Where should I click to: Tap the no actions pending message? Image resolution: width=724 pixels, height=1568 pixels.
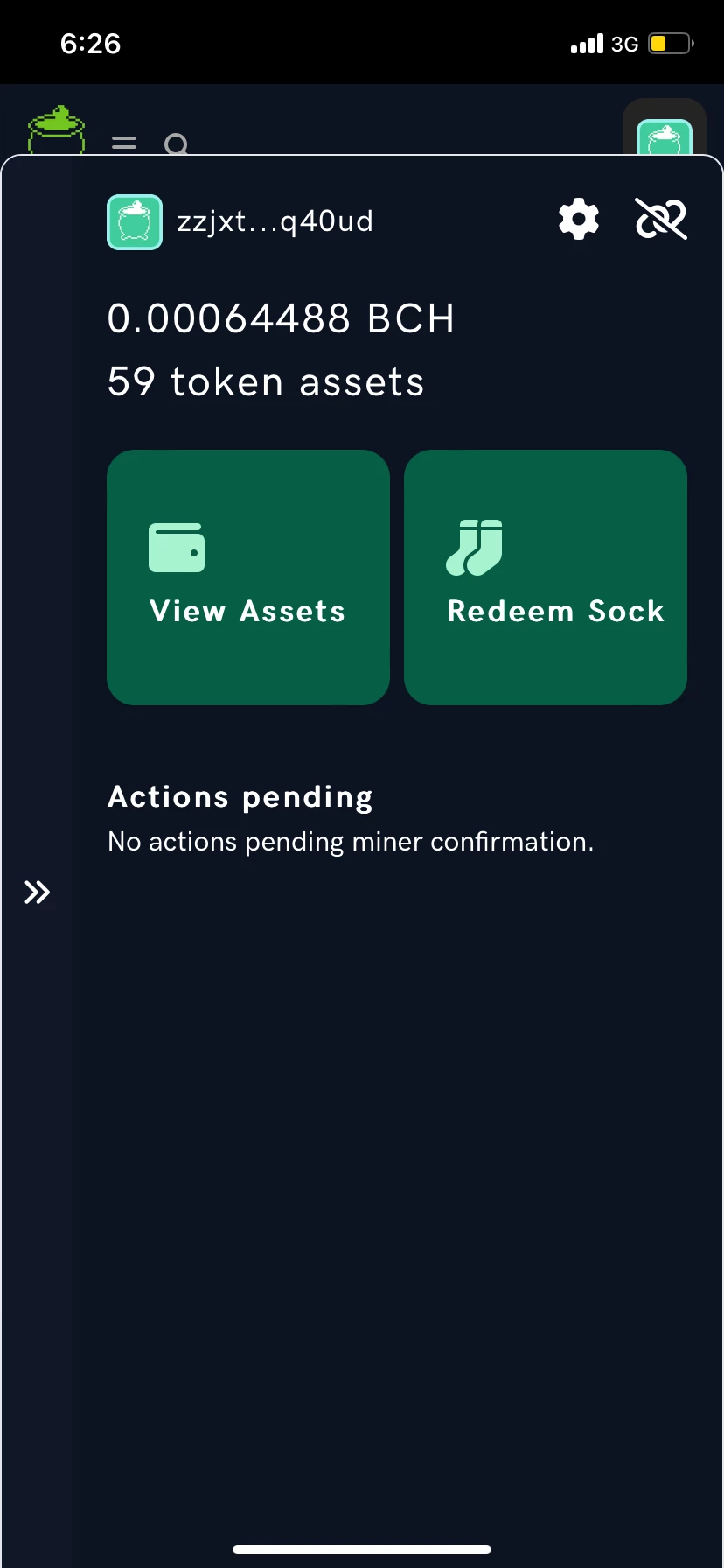[351, 842]
